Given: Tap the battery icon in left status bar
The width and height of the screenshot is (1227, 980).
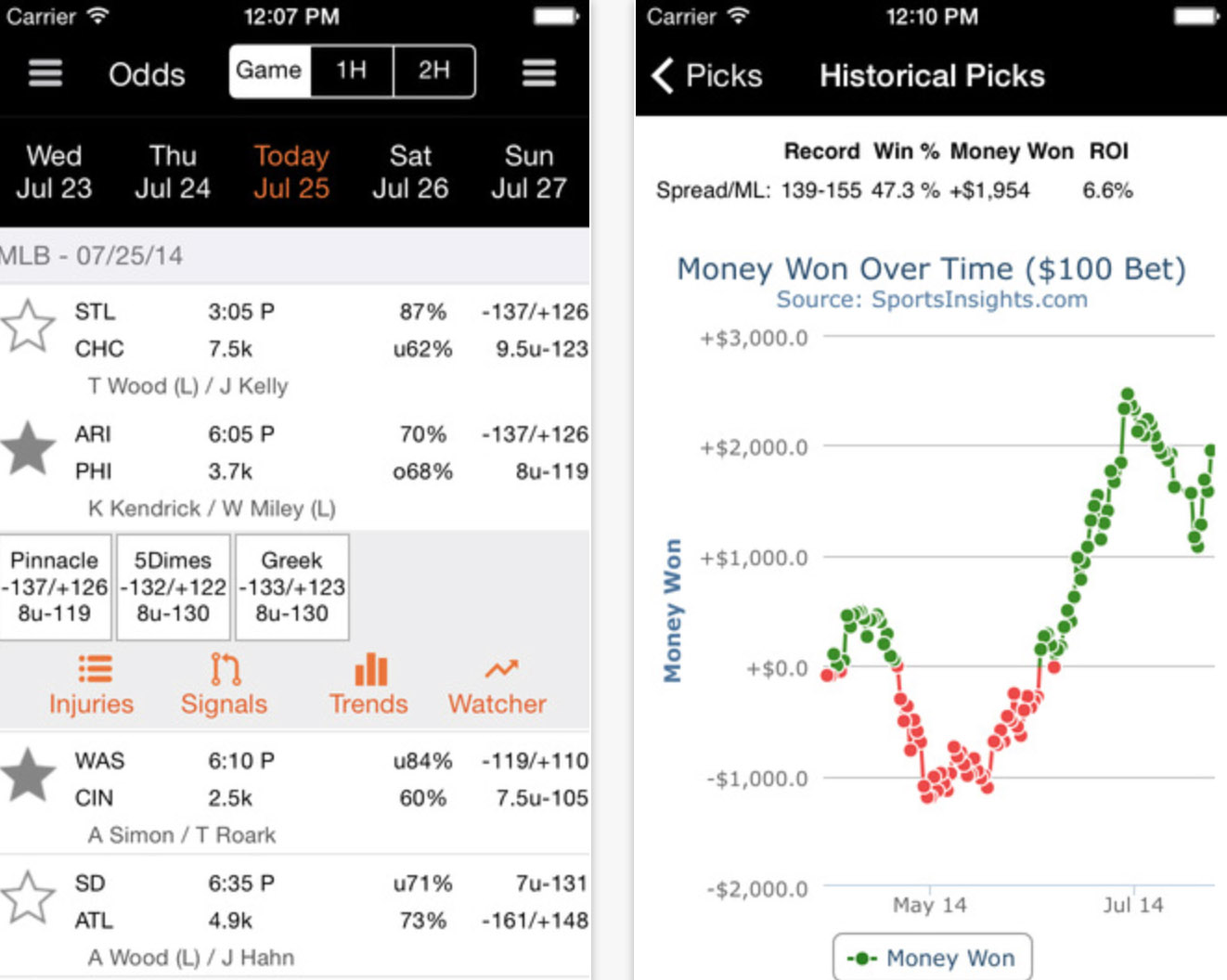Looking at the screenshot, I should [556, 16].
